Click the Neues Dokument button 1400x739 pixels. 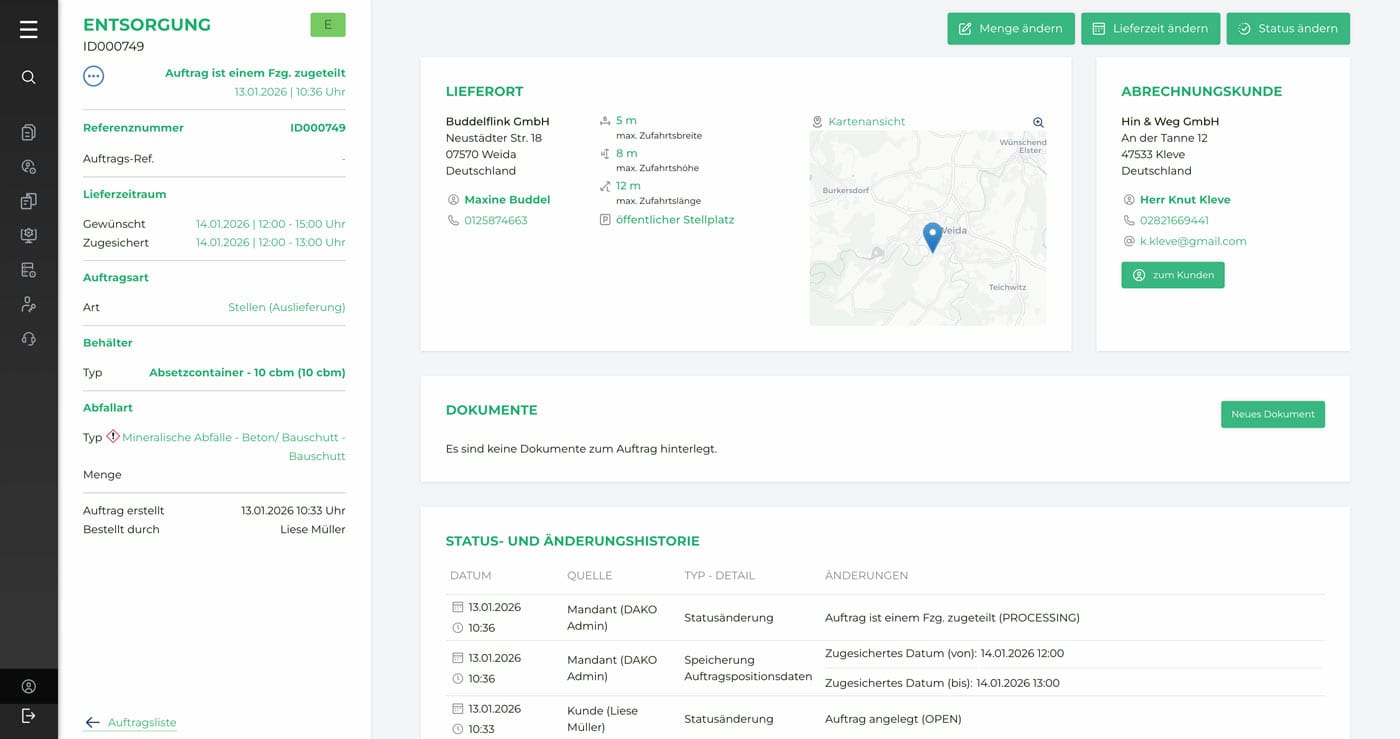pos(1272,414)
